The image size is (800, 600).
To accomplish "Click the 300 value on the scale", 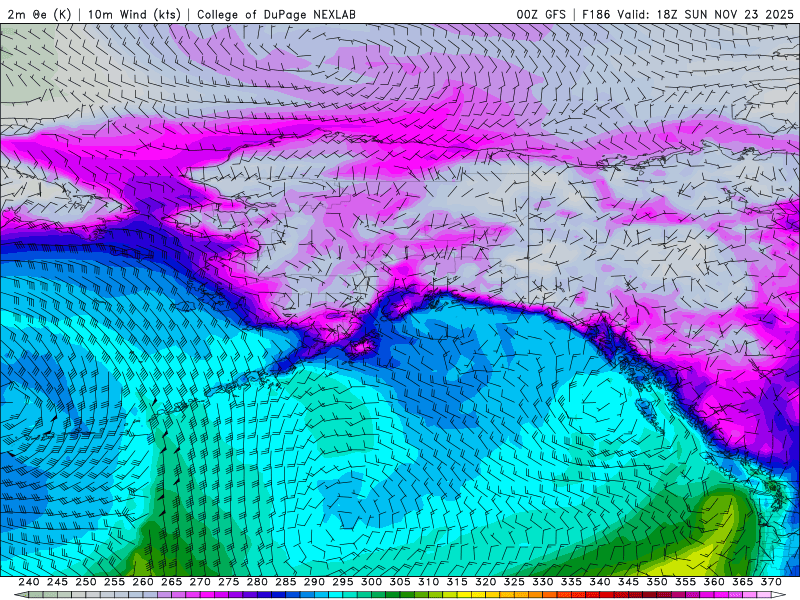I will pyautogui.click(x=371, y=582).
